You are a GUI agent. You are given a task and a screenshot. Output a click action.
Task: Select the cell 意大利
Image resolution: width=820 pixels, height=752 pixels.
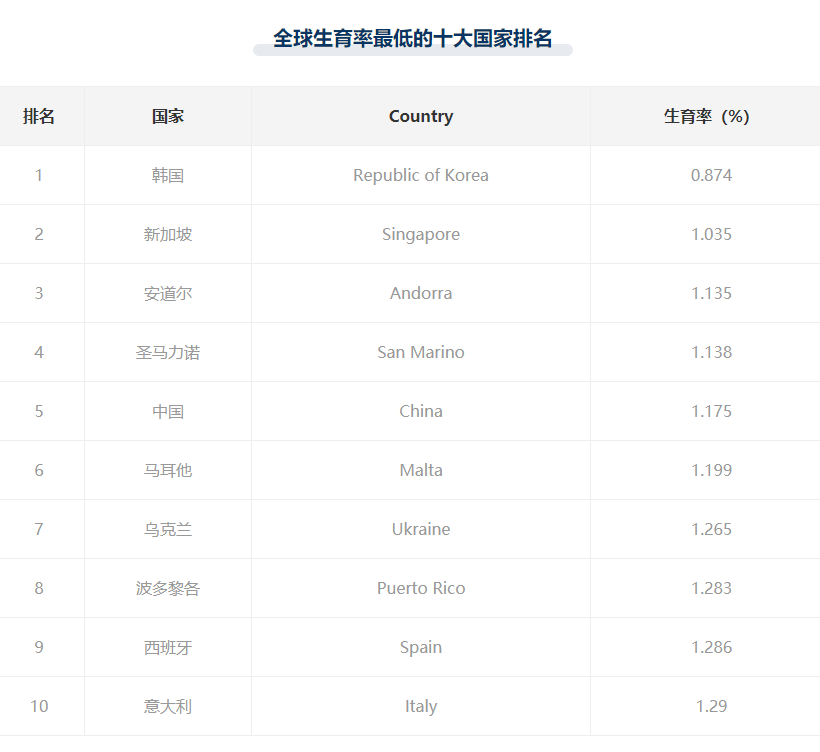click(168, 707)
